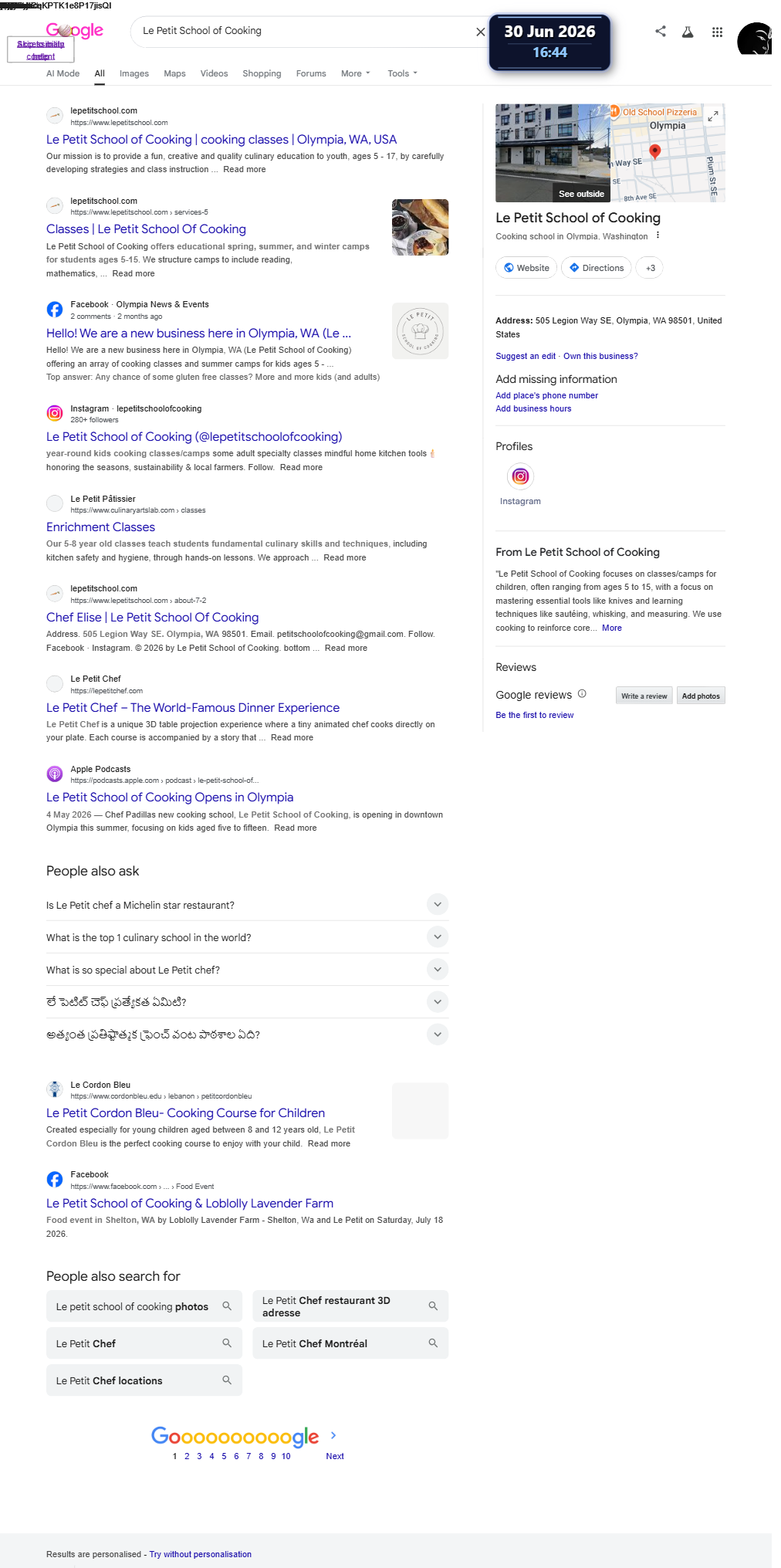This screenshot has height=1568, width=781.
Task: Click the See outside street view thumbnail
Action: coord(553,153)
